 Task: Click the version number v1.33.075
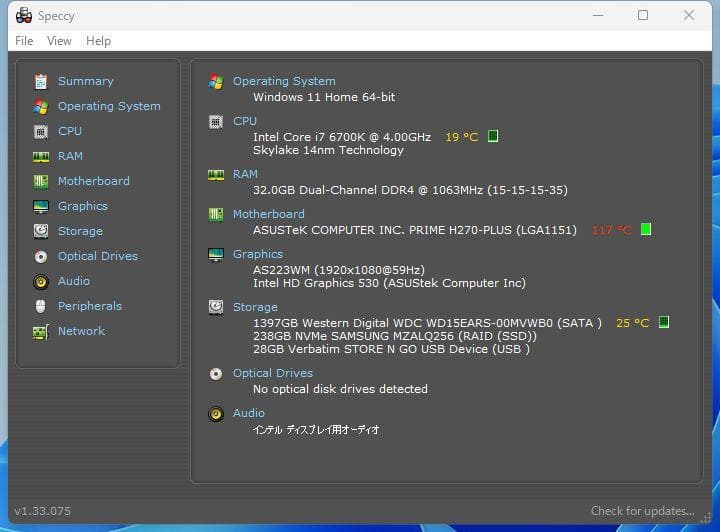pyautogui.click(x=43, y=511)
